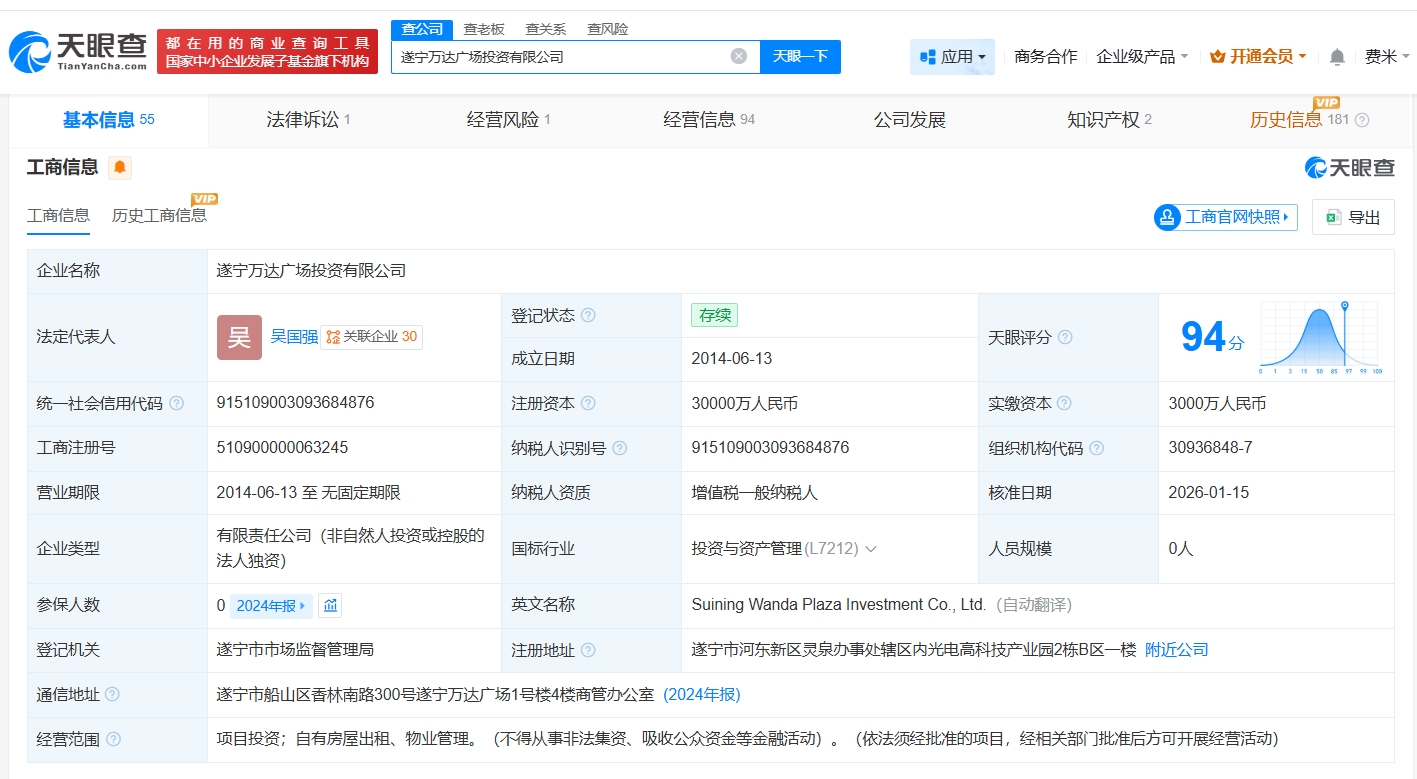Screen dimensions: 1417x779
Task: Click the notification bell icon in header
Action: coord(1337,57)
